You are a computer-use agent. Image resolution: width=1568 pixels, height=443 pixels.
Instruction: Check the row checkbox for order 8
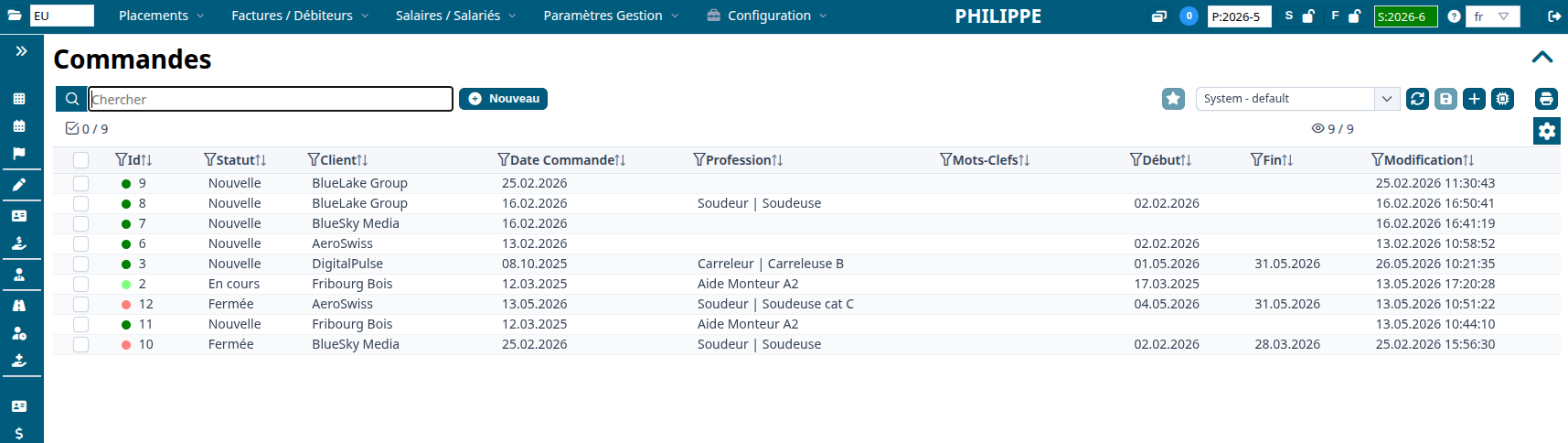(x=81, y=203)
